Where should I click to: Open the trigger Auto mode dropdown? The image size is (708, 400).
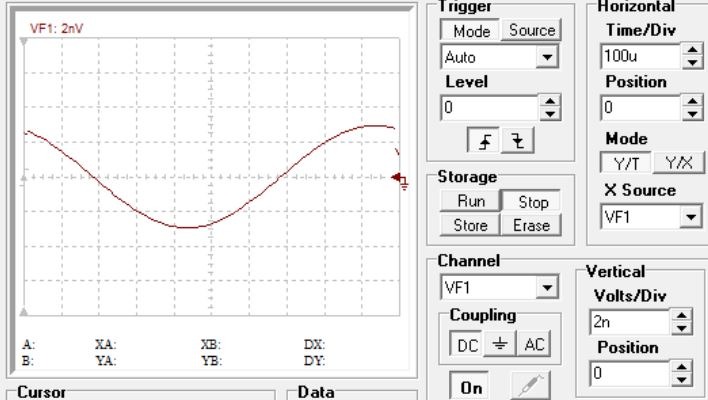point(547,57)
